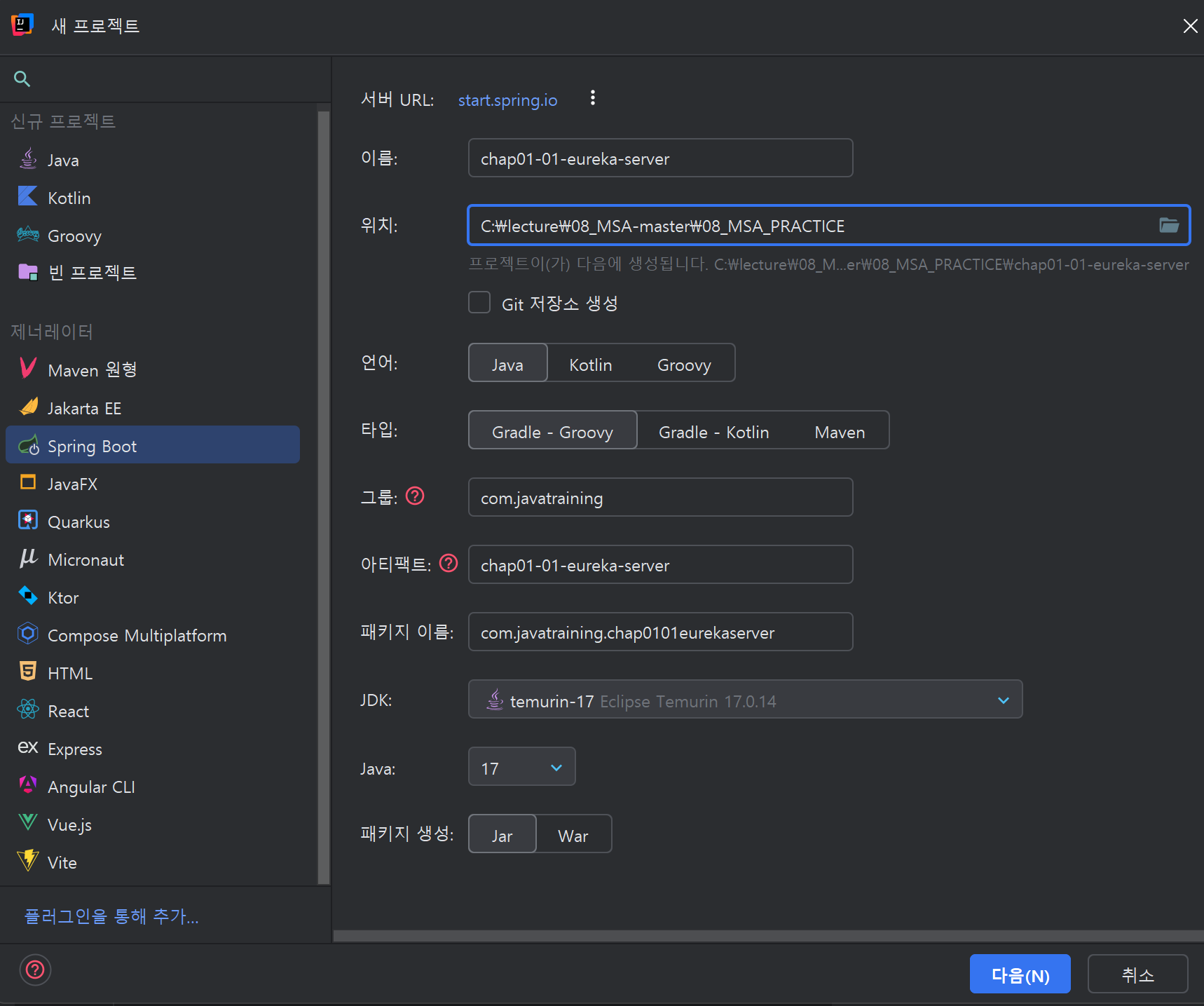
Task: Open the Java version 17 dropdown
Action: click(x=522, y=767)
